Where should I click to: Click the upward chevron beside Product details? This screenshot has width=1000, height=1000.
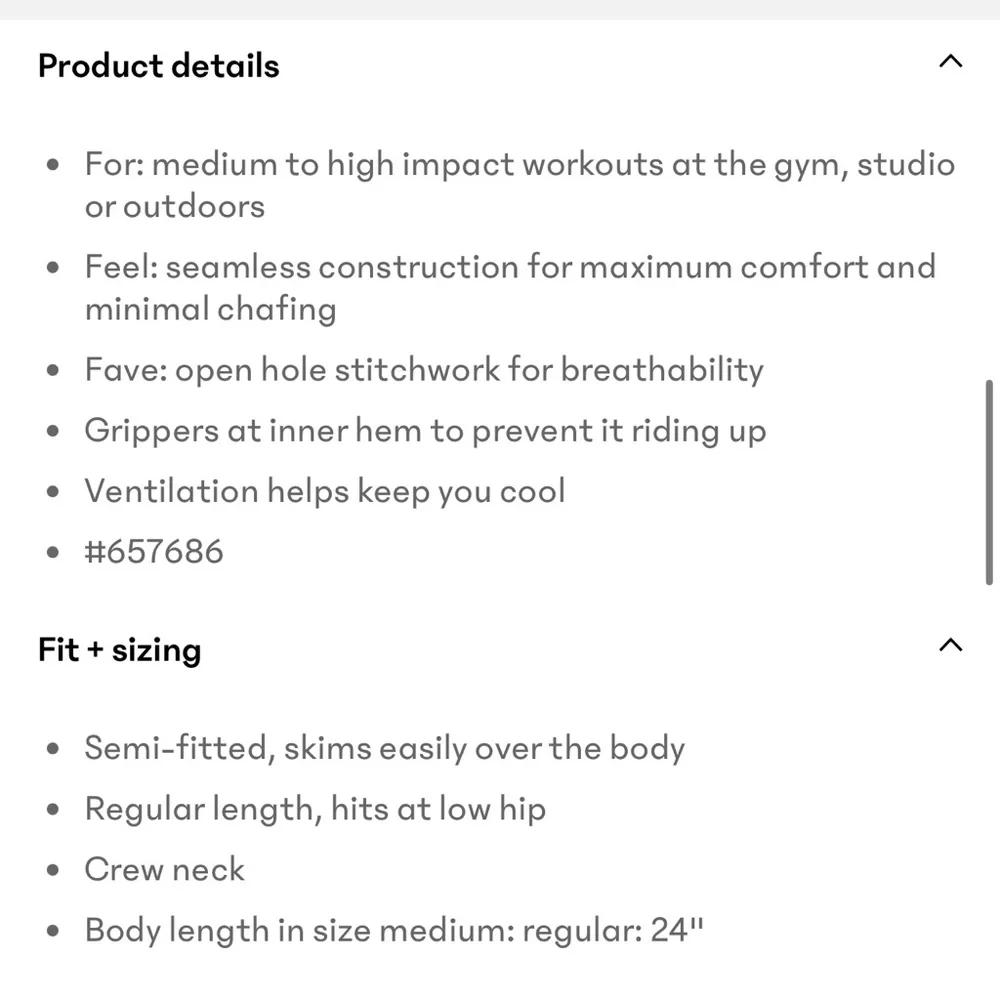(949, 61)
